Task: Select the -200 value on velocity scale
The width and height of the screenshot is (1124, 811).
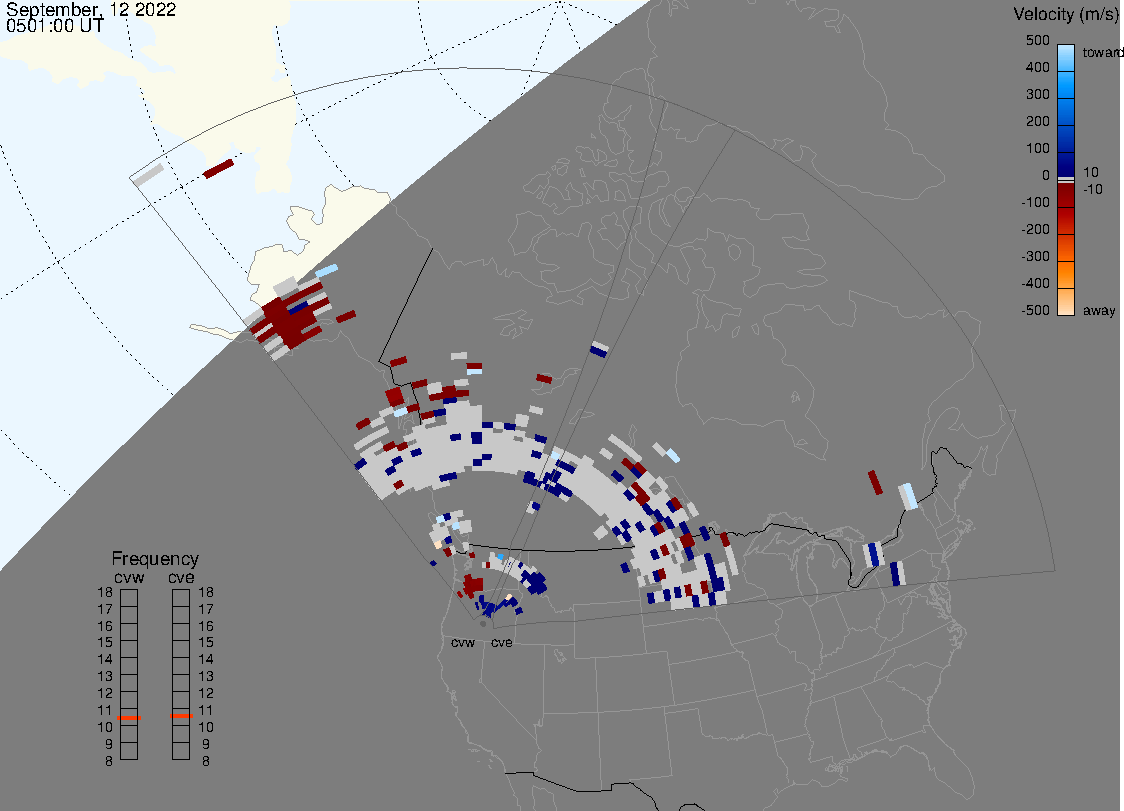Action: (1035, 229)
